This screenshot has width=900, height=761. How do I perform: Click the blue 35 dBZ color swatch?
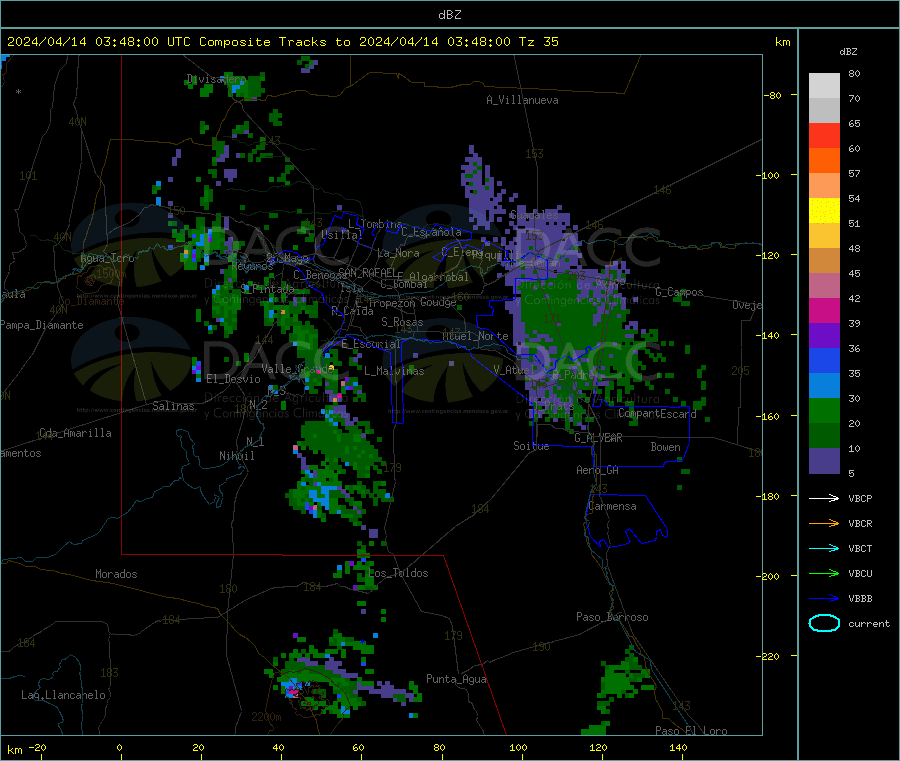tap(824, 360)
